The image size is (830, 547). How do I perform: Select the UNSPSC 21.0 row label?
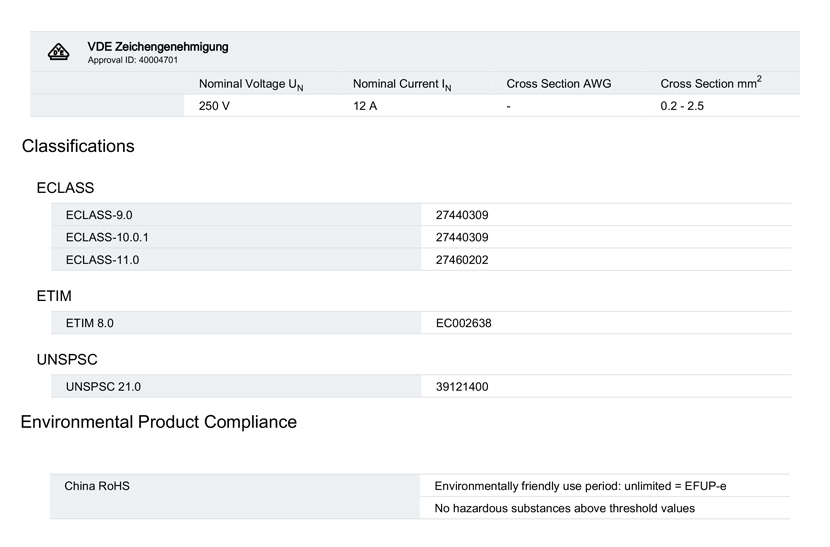click(103, 387)
